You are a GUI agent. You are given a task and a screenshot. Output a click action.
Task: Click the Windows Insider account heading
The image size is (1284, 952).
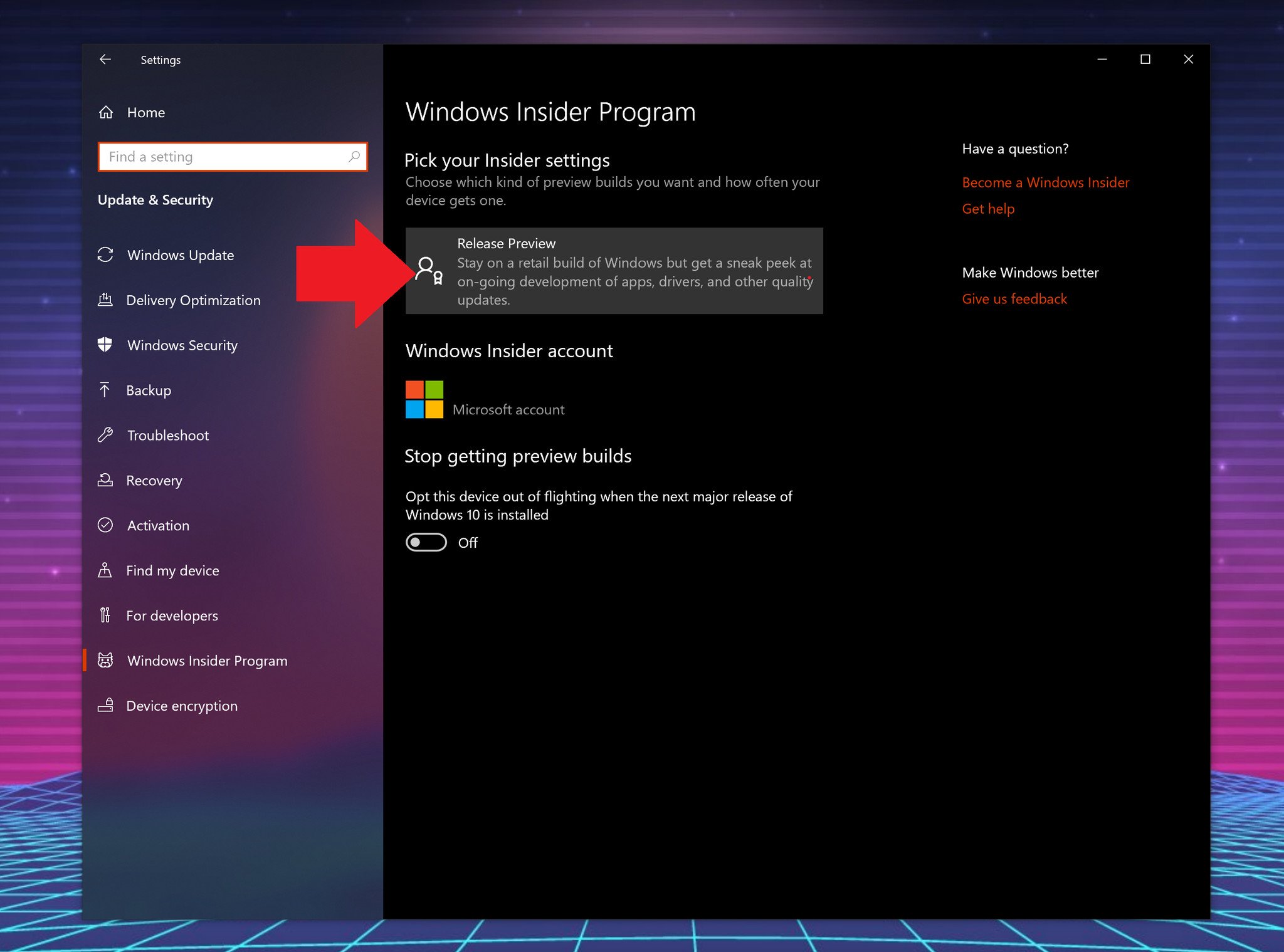click(x=509, y=351)
